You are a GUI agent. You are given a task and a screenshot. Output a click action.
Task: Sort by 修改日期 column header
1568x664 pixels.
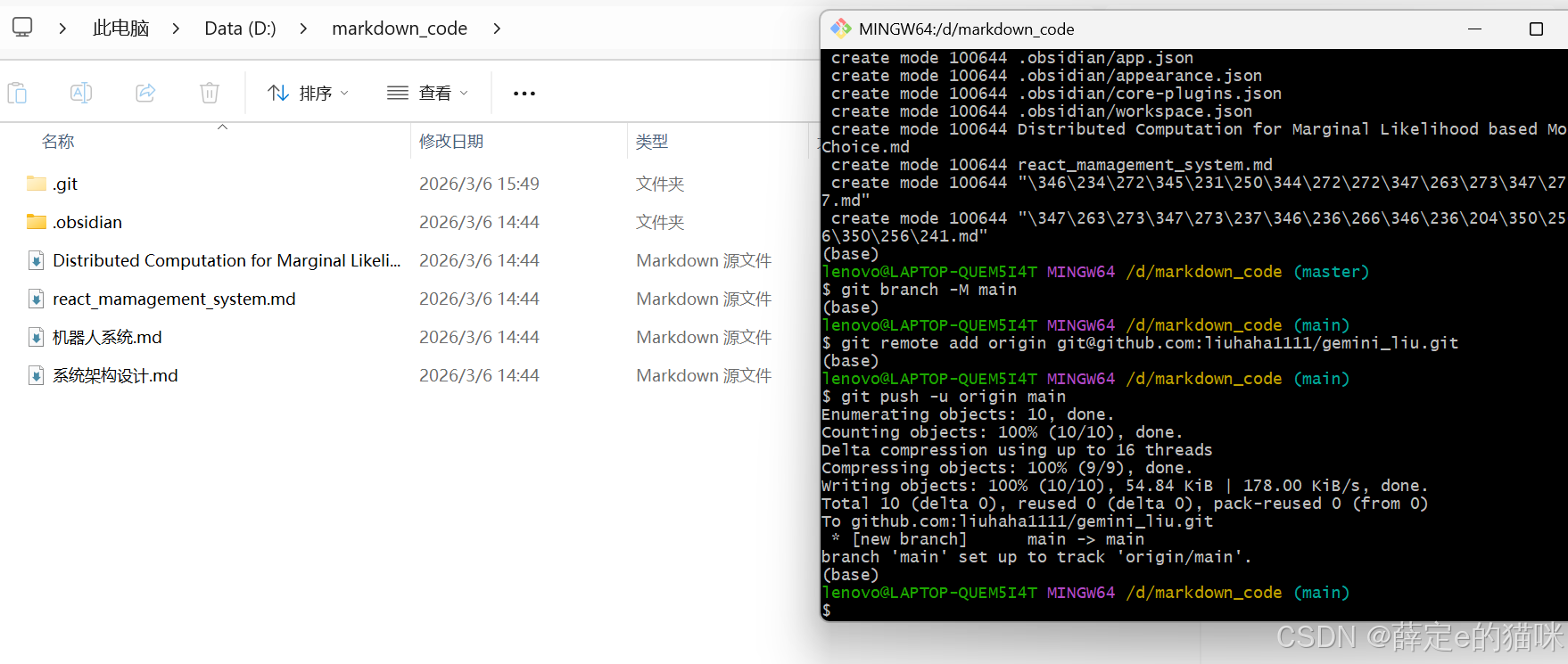pos(451,142)
